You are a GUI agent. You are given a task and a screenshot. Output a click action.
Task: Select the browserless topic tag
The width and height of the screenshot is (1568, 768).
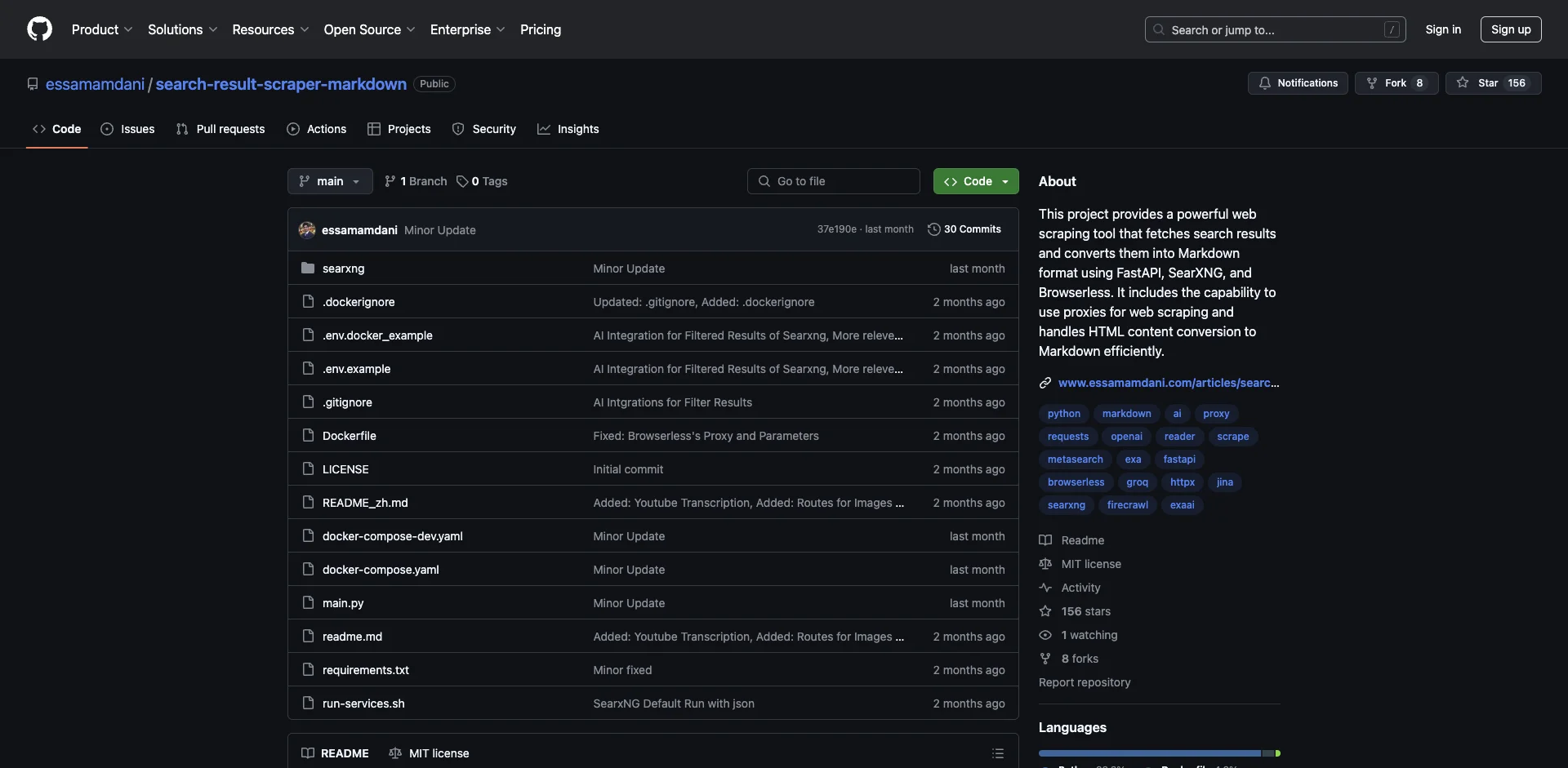[1076, 482]
